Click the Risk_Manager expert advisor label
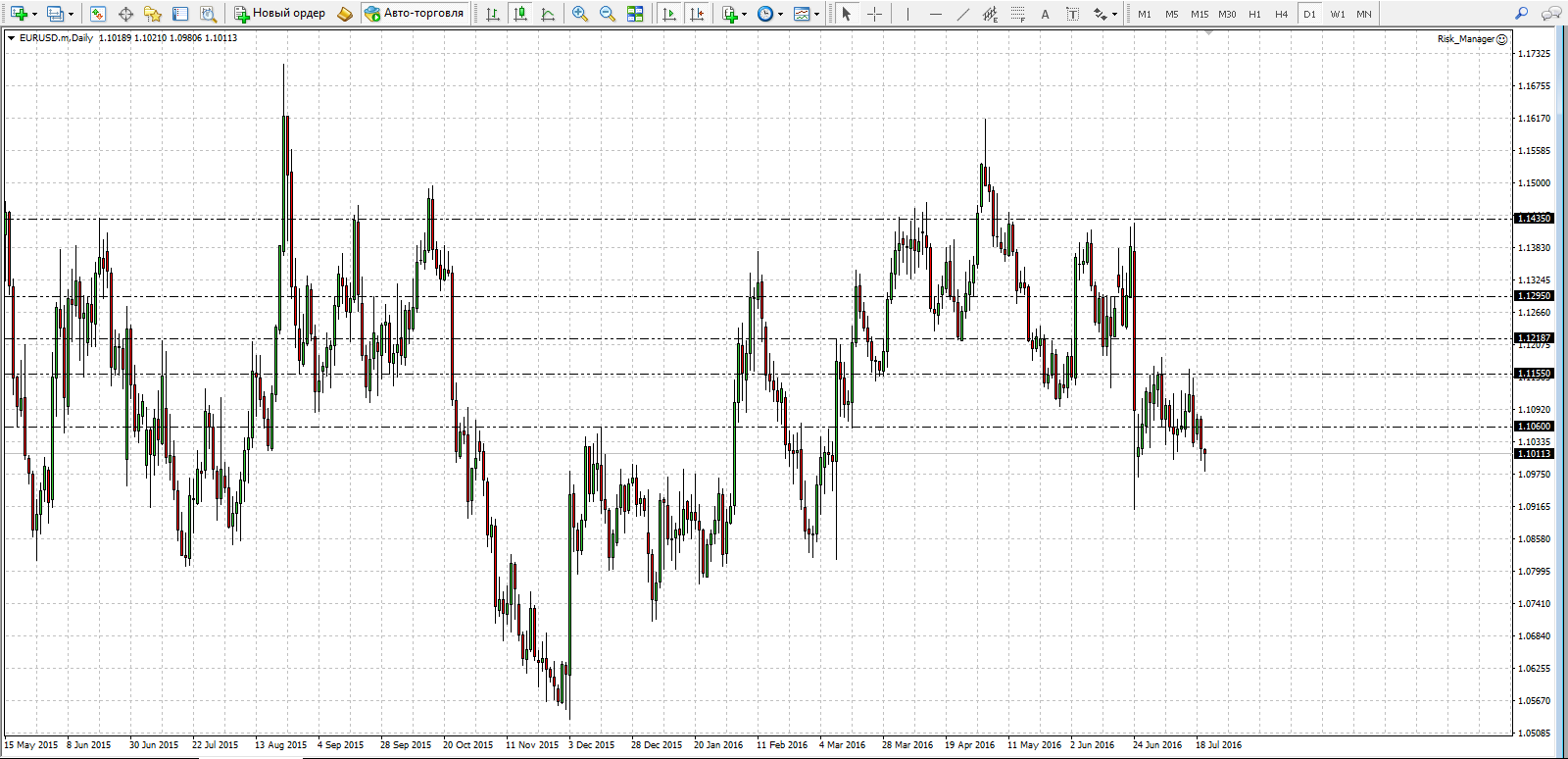 tap(1466, 39)
